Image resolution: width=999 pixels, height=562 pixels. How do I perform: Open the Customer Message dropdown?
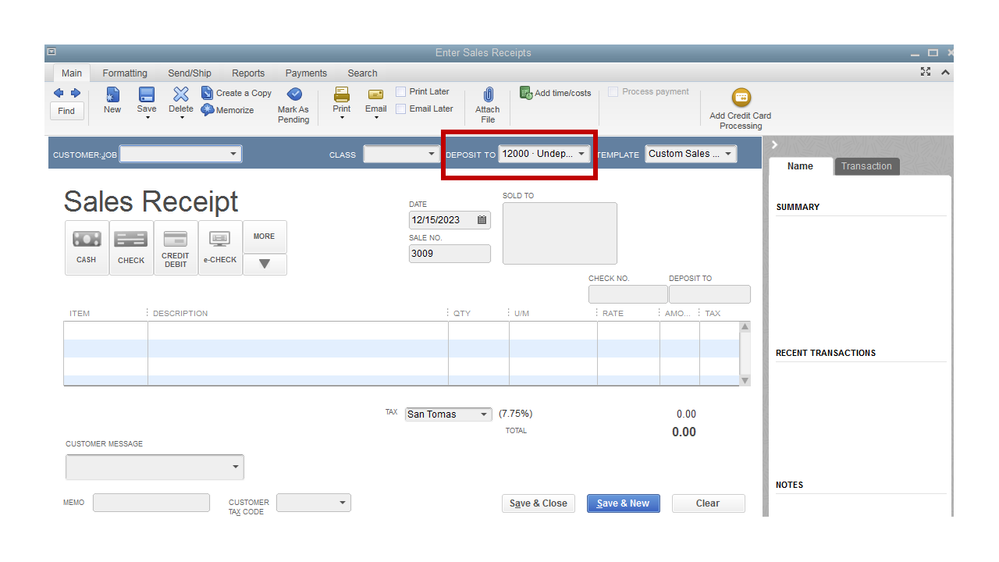(x=235, y=467)
